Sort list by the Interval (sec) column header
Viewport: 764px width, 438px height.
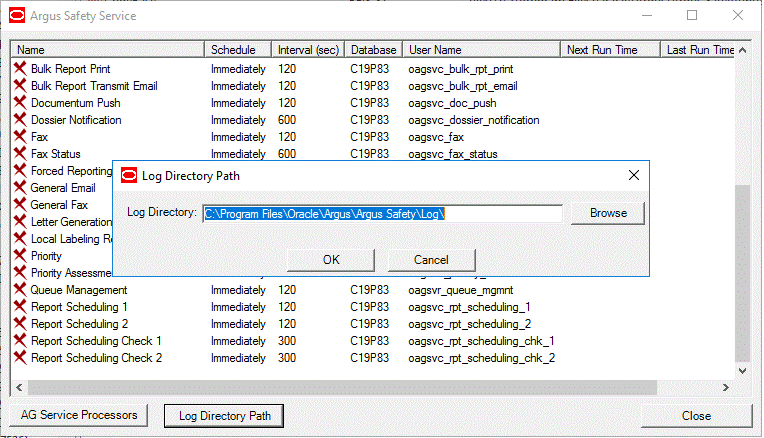[308, 50]
